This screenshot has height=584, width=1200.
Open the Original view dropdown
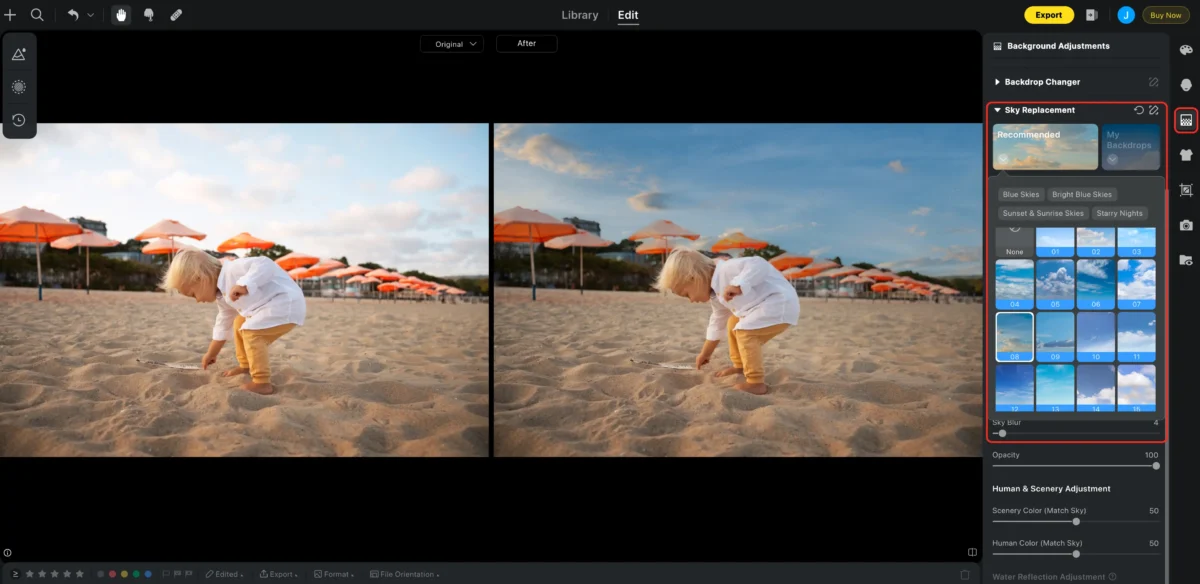[x=452, y=44]
